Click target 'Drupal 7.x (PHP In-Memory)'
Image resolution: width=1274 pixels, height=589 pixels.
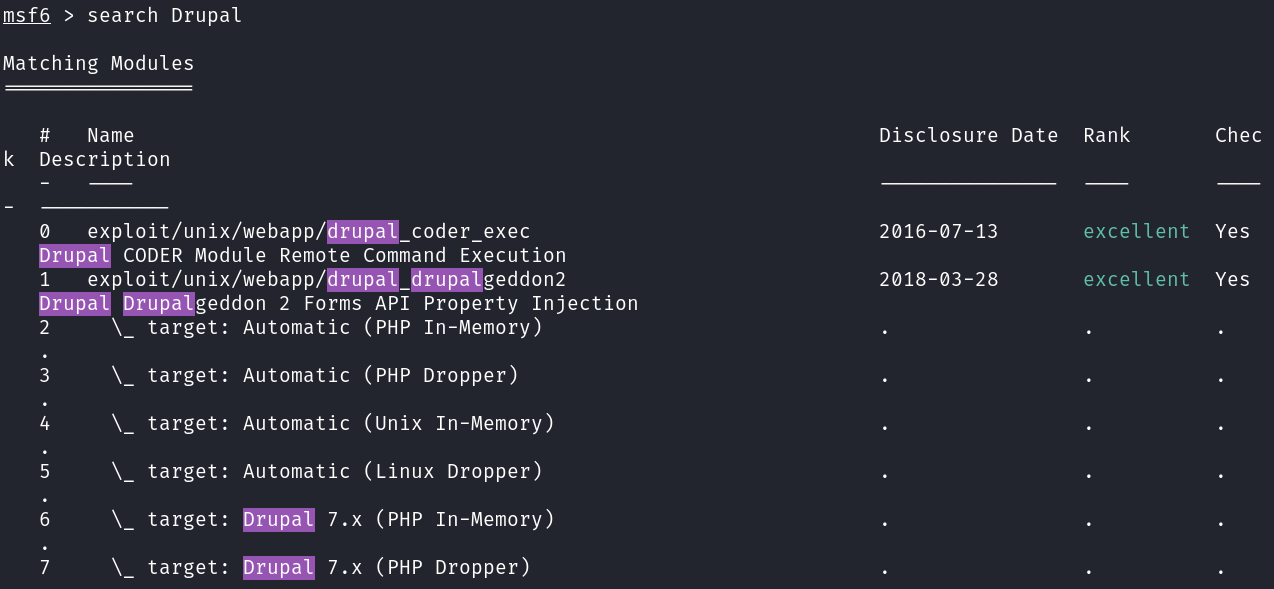398,520
